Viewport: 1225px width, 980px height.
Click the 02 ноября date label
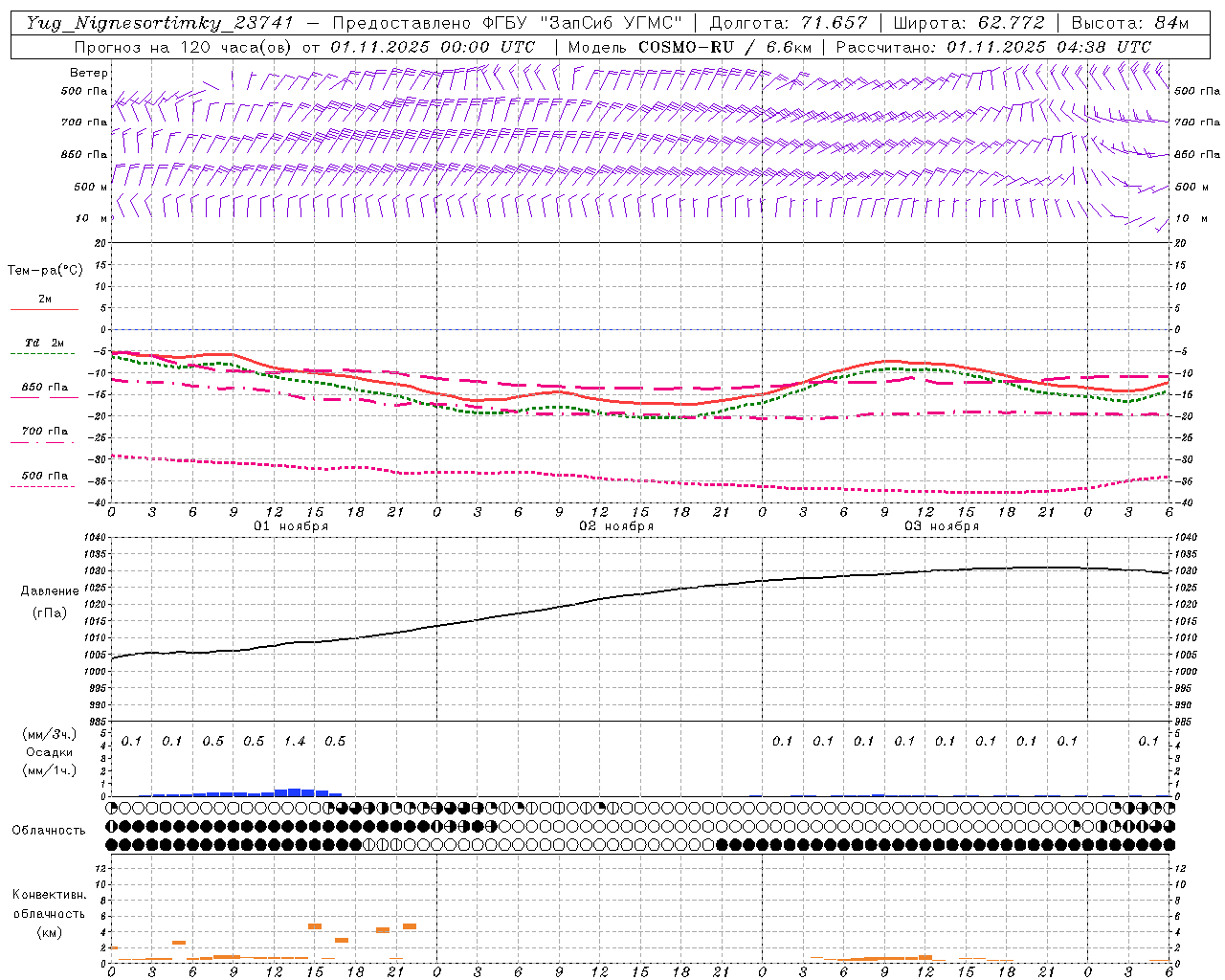[616, 526]
